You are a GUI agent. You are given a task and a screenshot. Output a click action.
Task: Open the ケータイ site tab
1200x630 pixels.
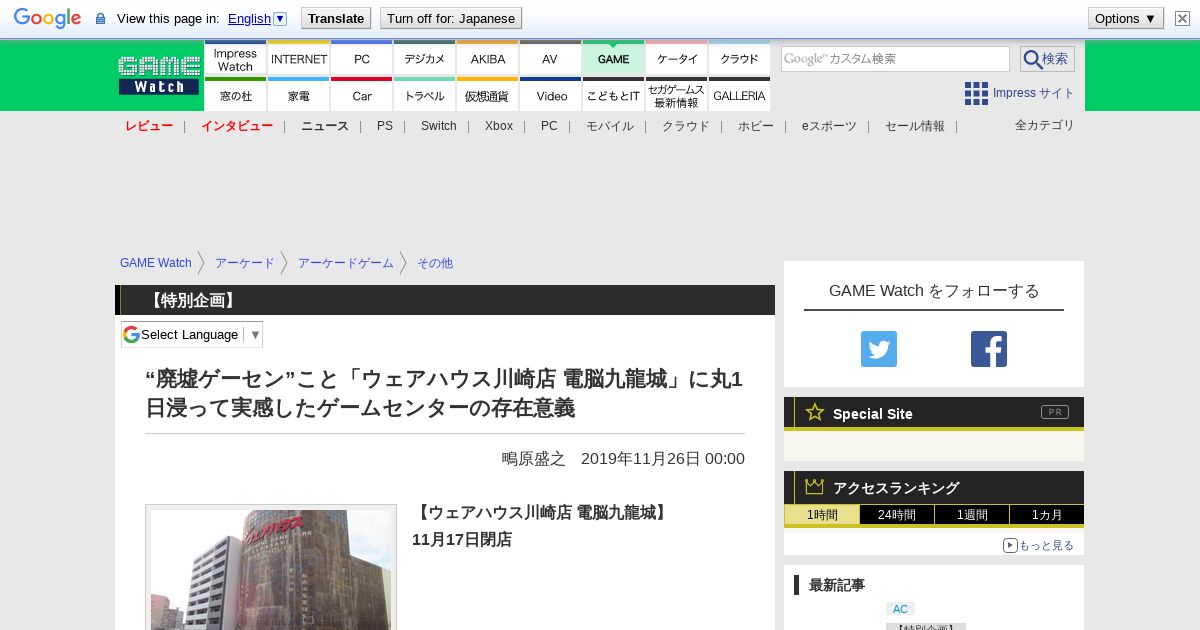coord(677,59)
